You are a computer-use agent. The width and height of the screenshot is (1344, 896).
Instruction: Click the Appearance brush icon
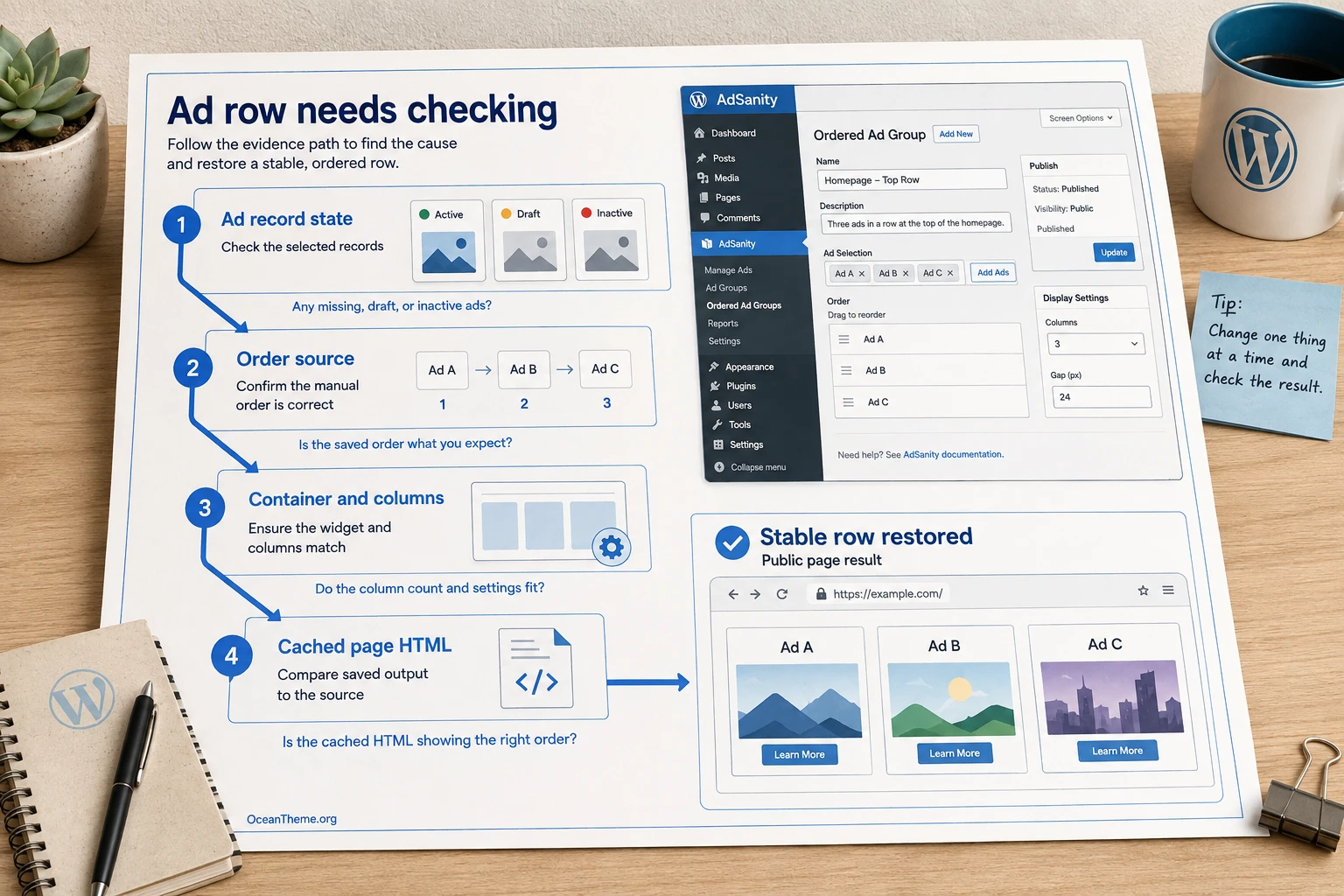[714, 367]
